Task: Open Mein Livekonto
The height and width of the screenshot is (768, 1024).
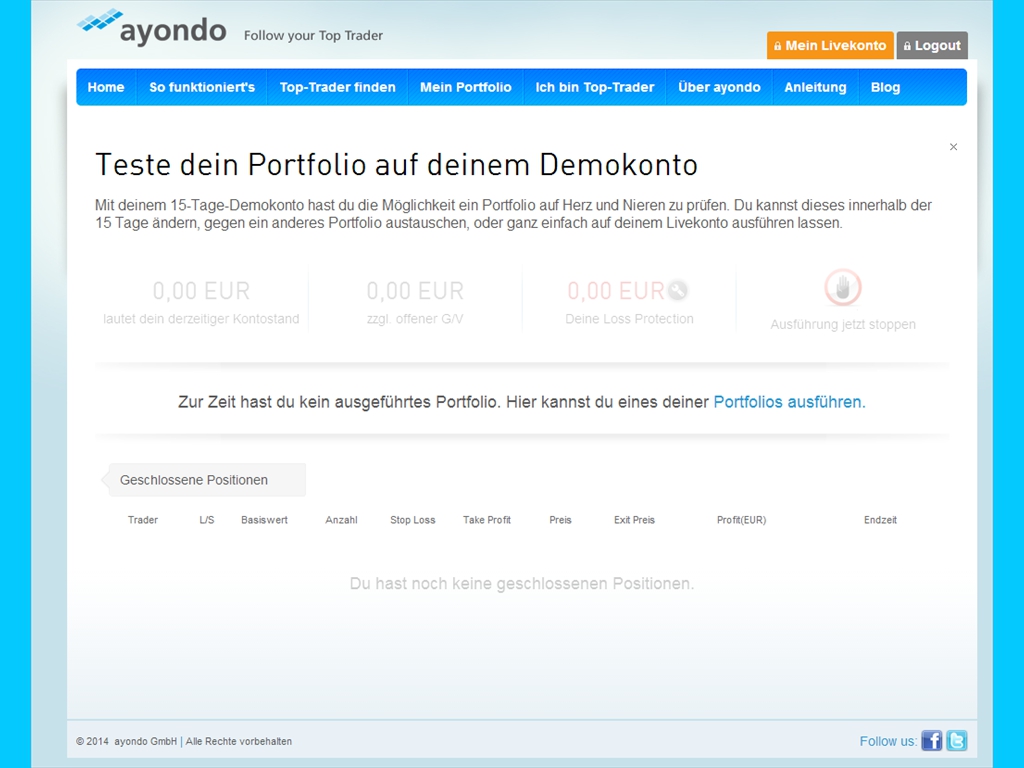Action: point(829,46)
